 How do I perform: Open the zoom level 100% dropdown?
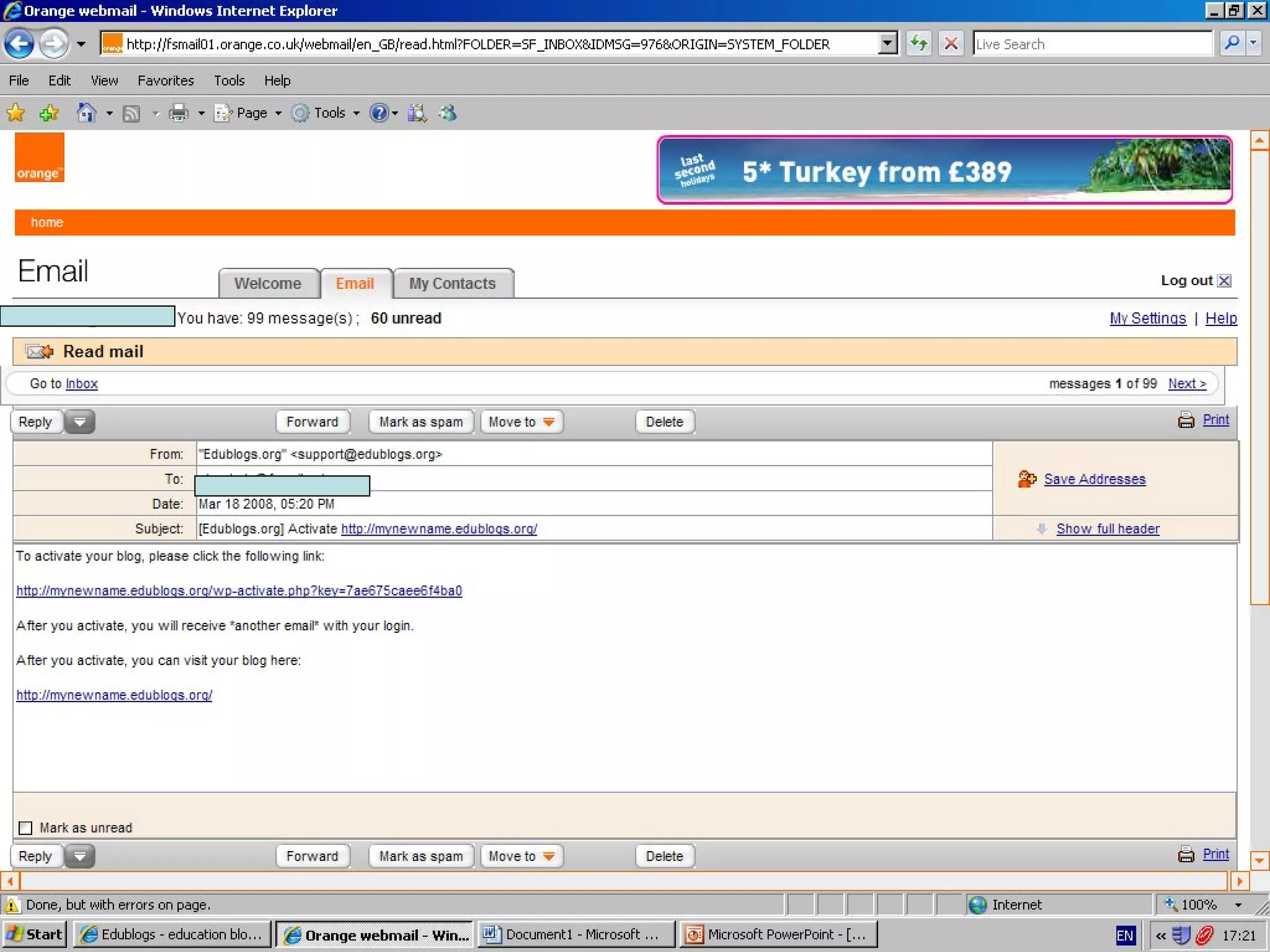click(1238, 905)
